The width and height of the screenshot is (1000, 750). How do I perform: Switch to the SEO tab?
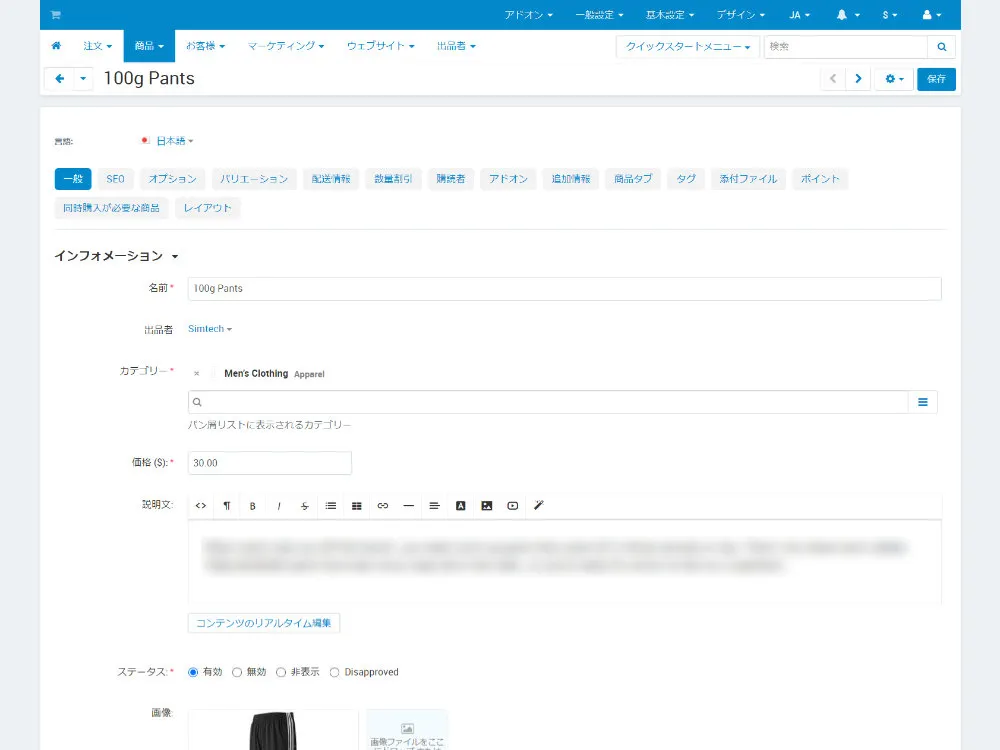click(115, 178)
